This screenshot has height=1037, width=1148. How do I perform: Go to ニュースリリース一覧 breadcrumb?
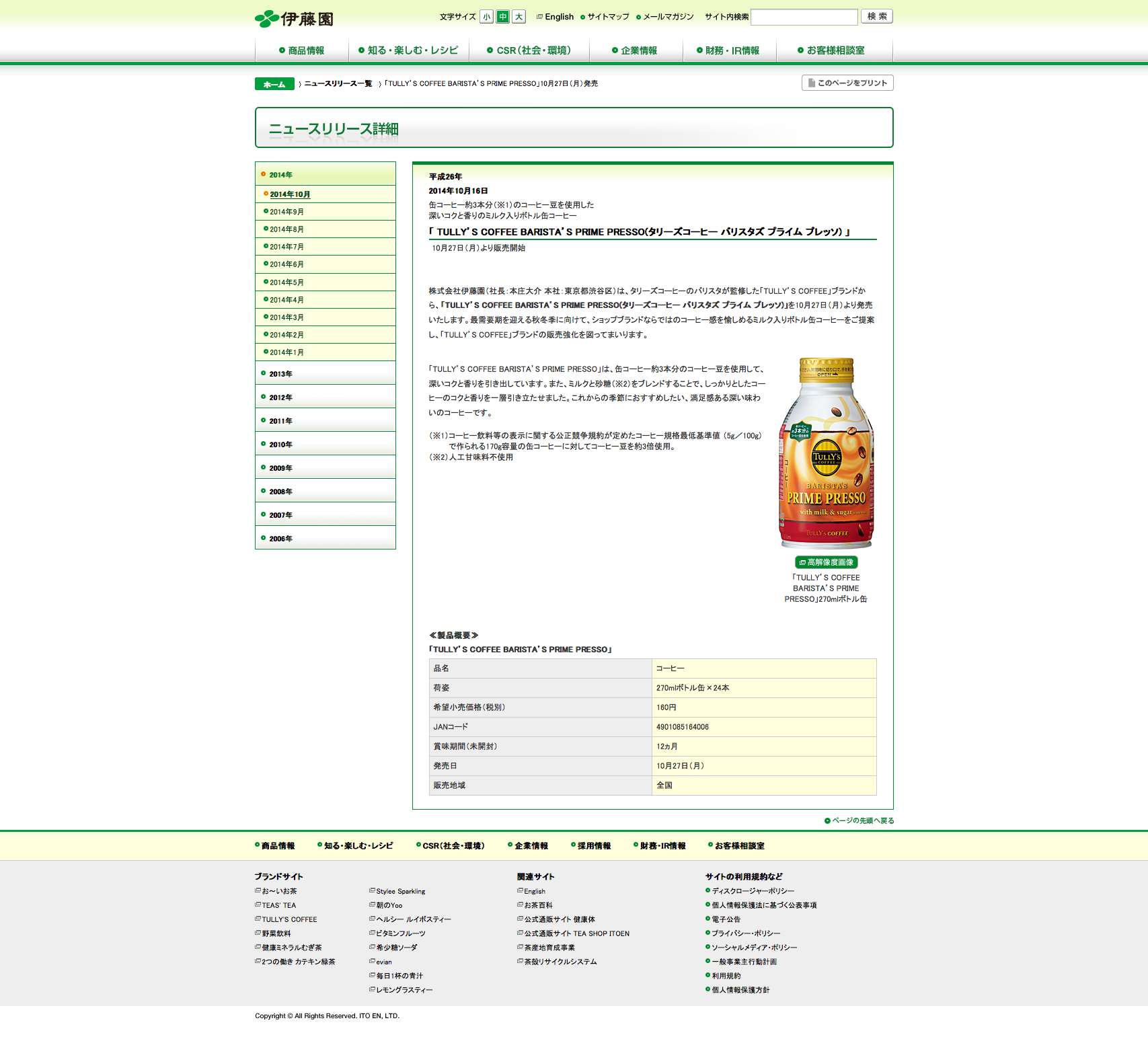338,83
